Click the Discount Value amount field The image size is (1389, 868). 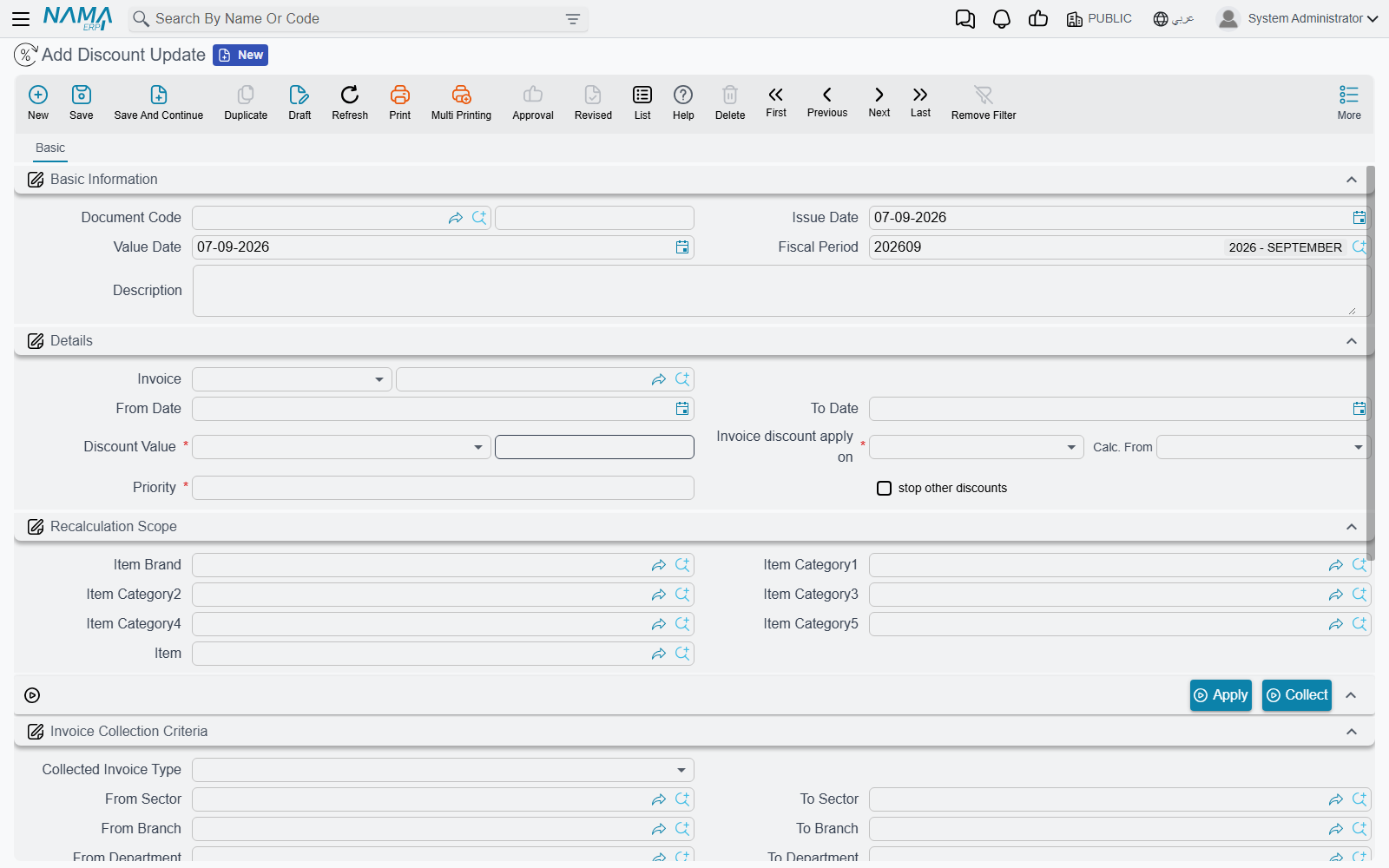tap(595, 447)
